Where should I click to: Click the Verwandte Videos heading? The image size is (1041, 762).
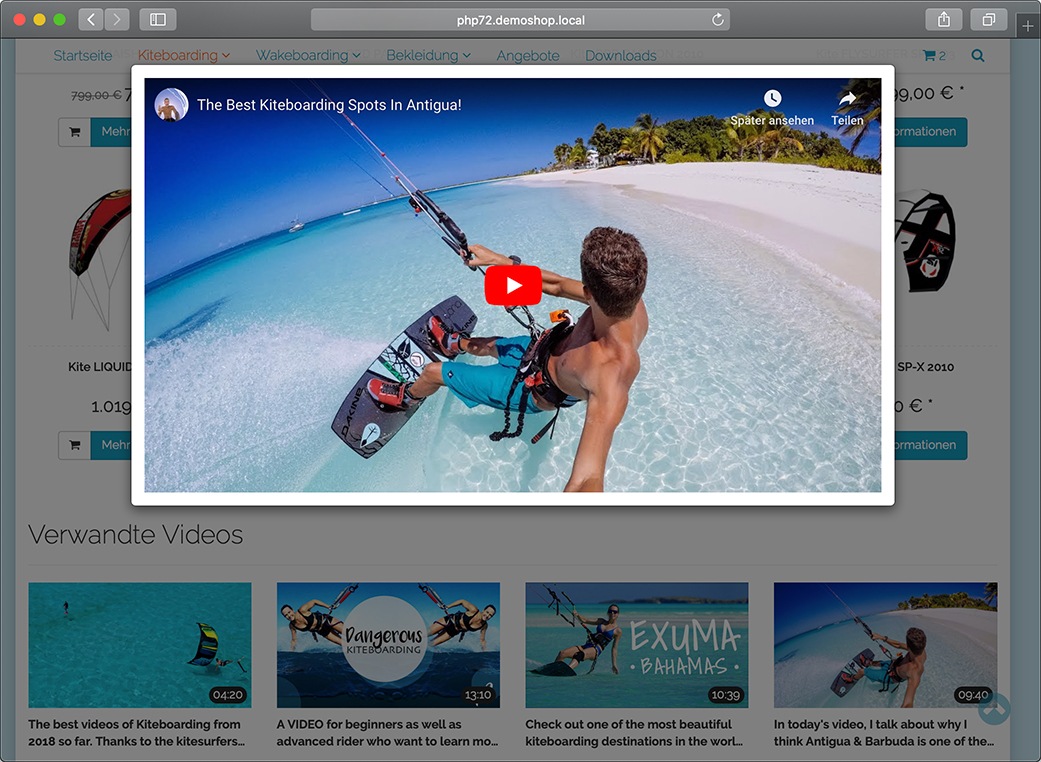[x=135, y=535]
